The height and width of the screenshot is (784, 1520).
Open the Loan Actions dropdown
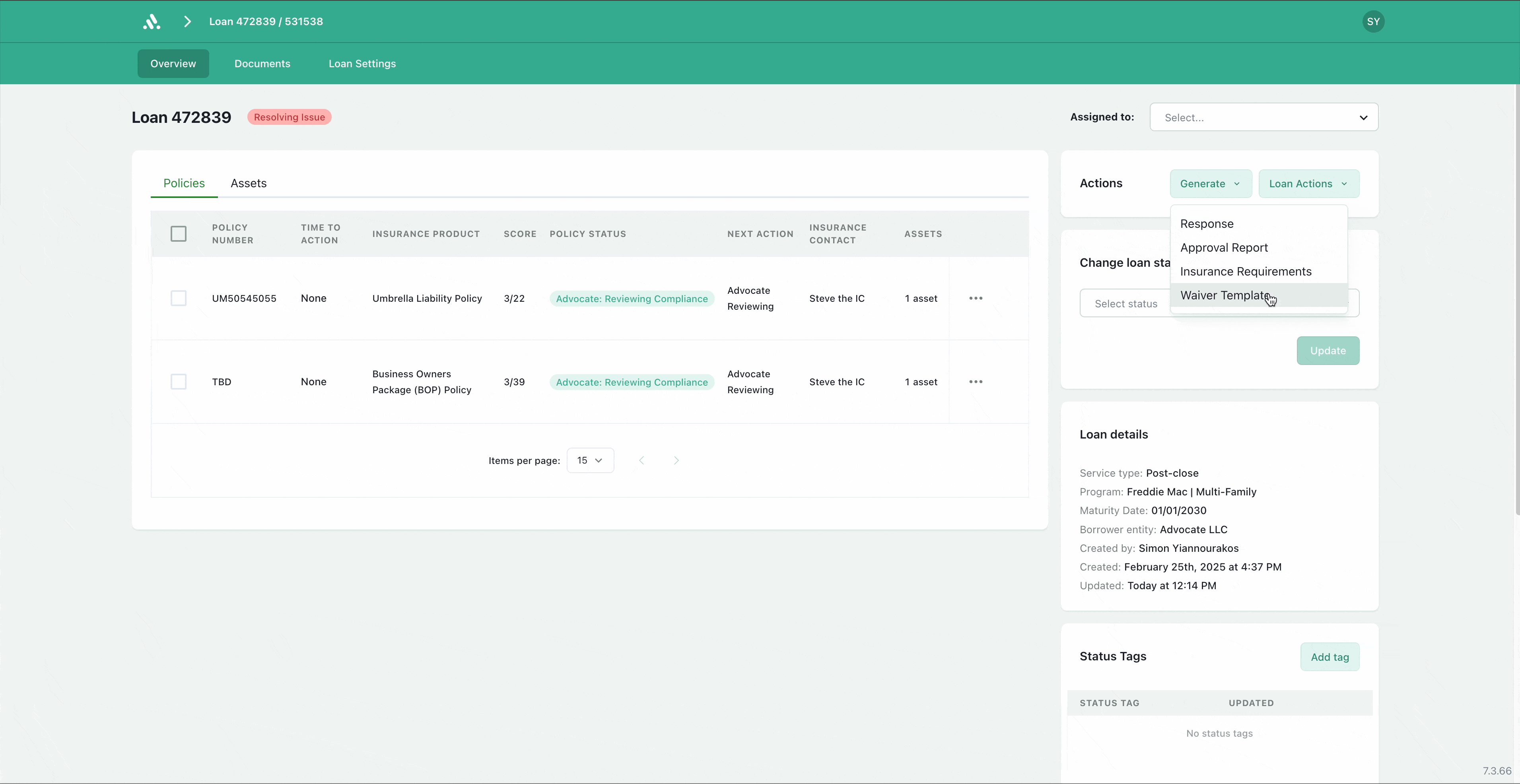(1308, 184)
